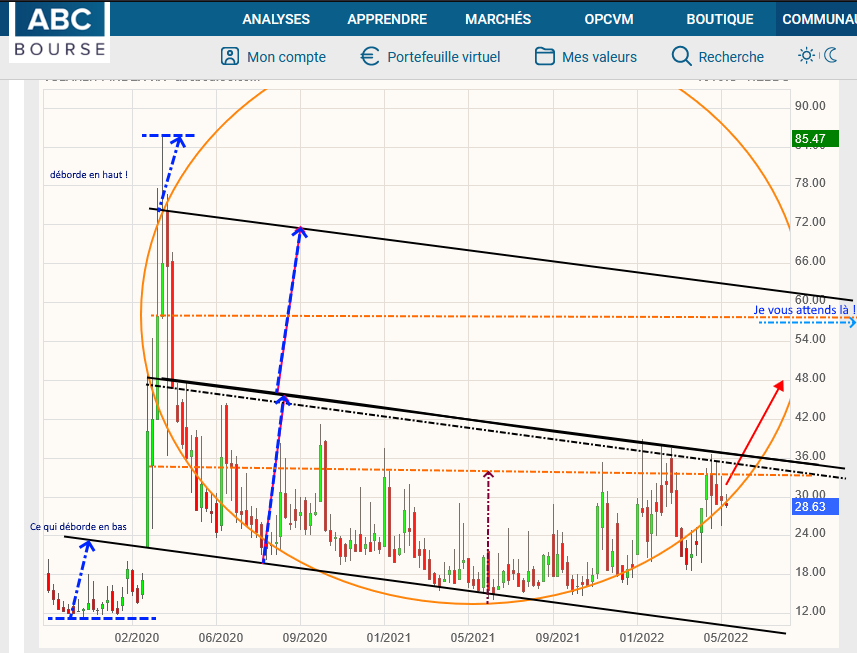857x653 pixels.
Task: Open the Apprendre menu
Action: click(387, 19)
